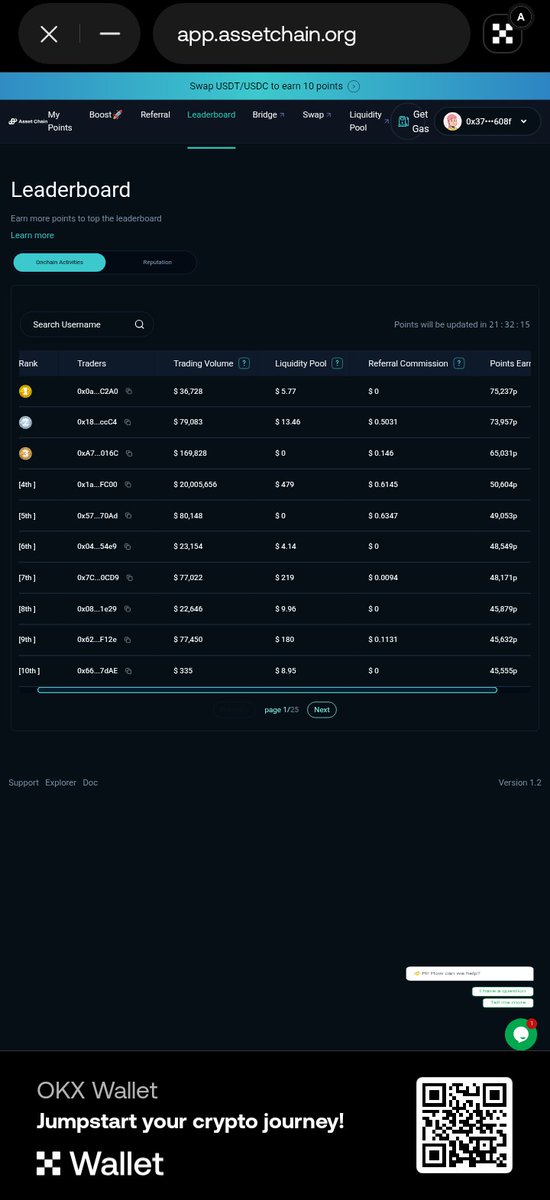This screenshot has height=1200, width=550.
Task: Click the Support footer link
Action: pos(24,782)
